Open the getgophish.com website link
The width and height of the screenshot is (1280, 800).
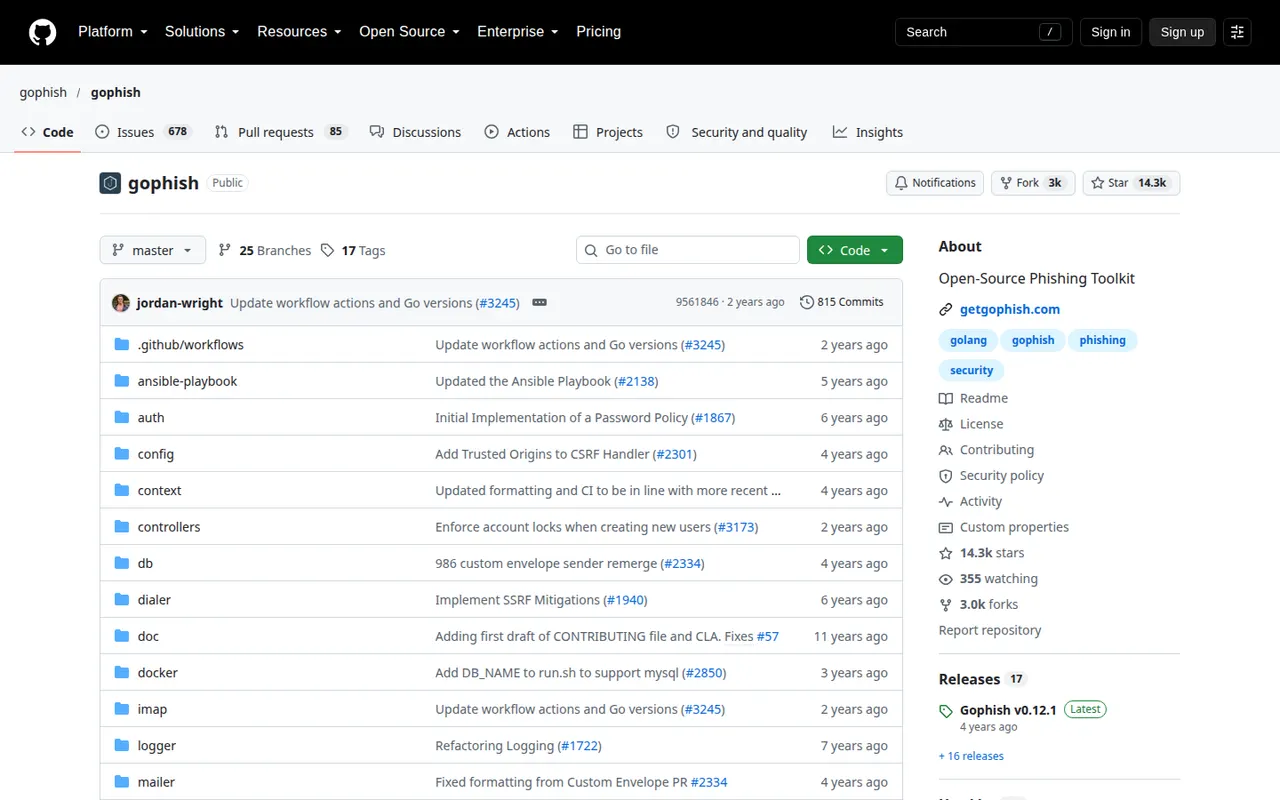point(1010,309)
